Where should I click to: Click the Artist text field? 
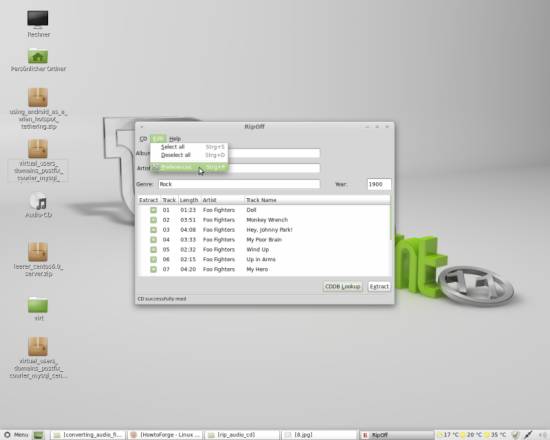coord(274,168)
